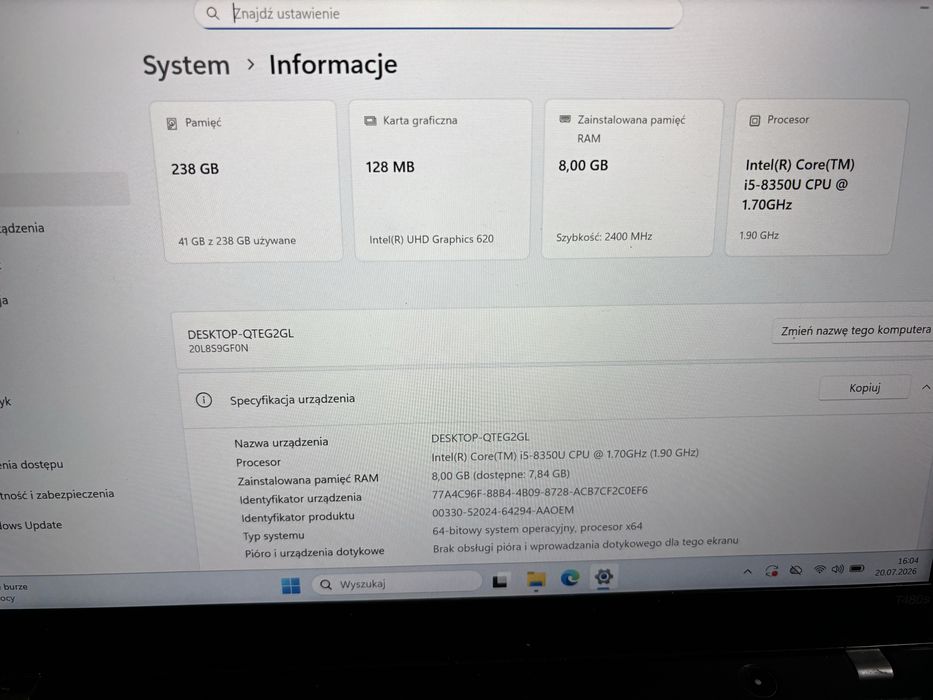Click the 'Identyfikator produktu' label
The height and width of the screenshot is (700, 933).
[x=298, y=517]
